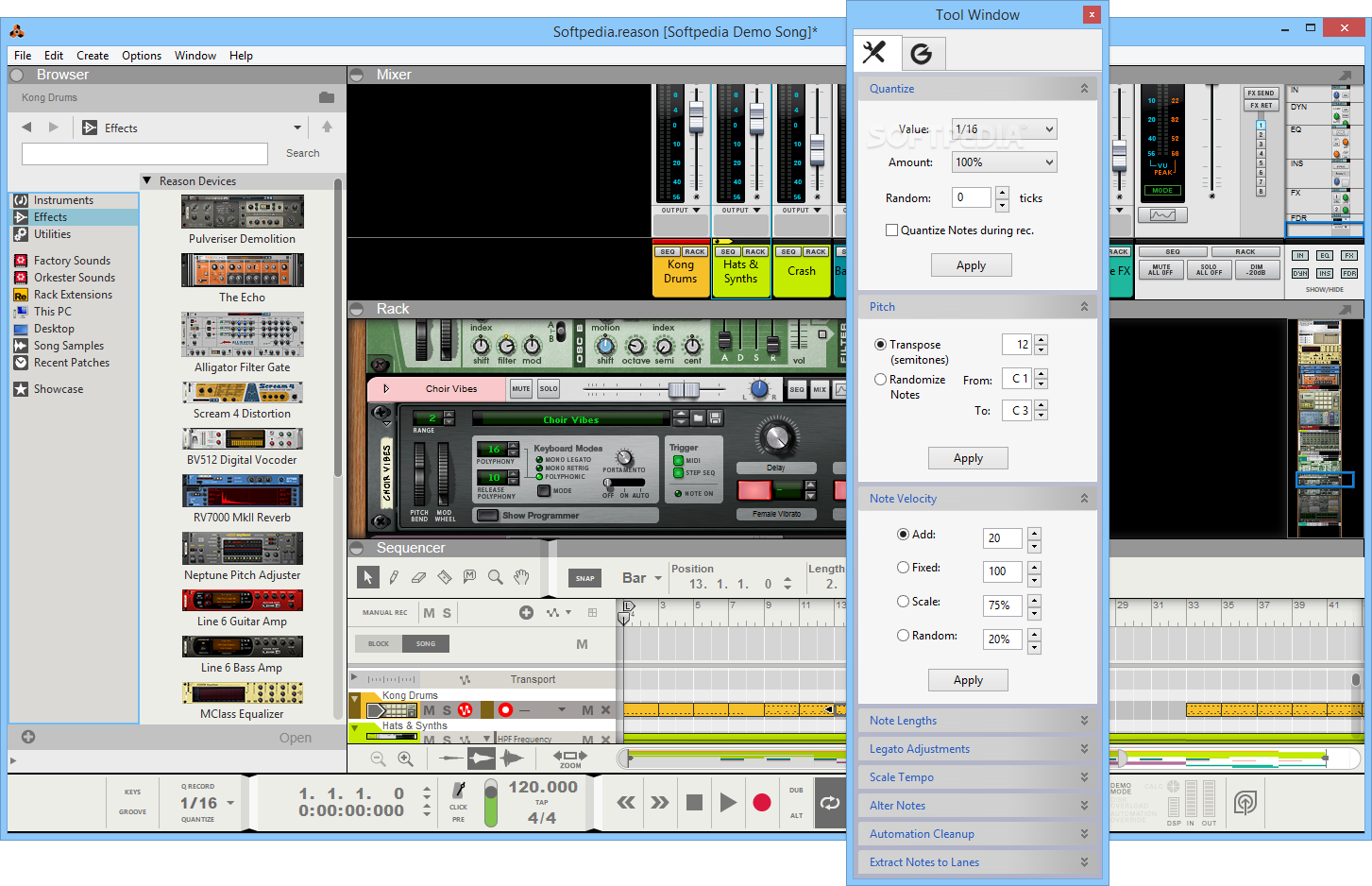Click the sequencer zoom out magnifier

tap(379, 758)
